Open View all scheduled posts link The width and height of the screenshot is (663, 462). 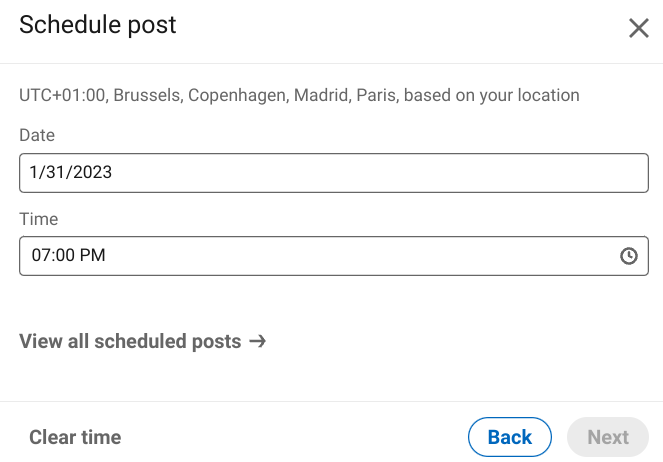(131, 341)
